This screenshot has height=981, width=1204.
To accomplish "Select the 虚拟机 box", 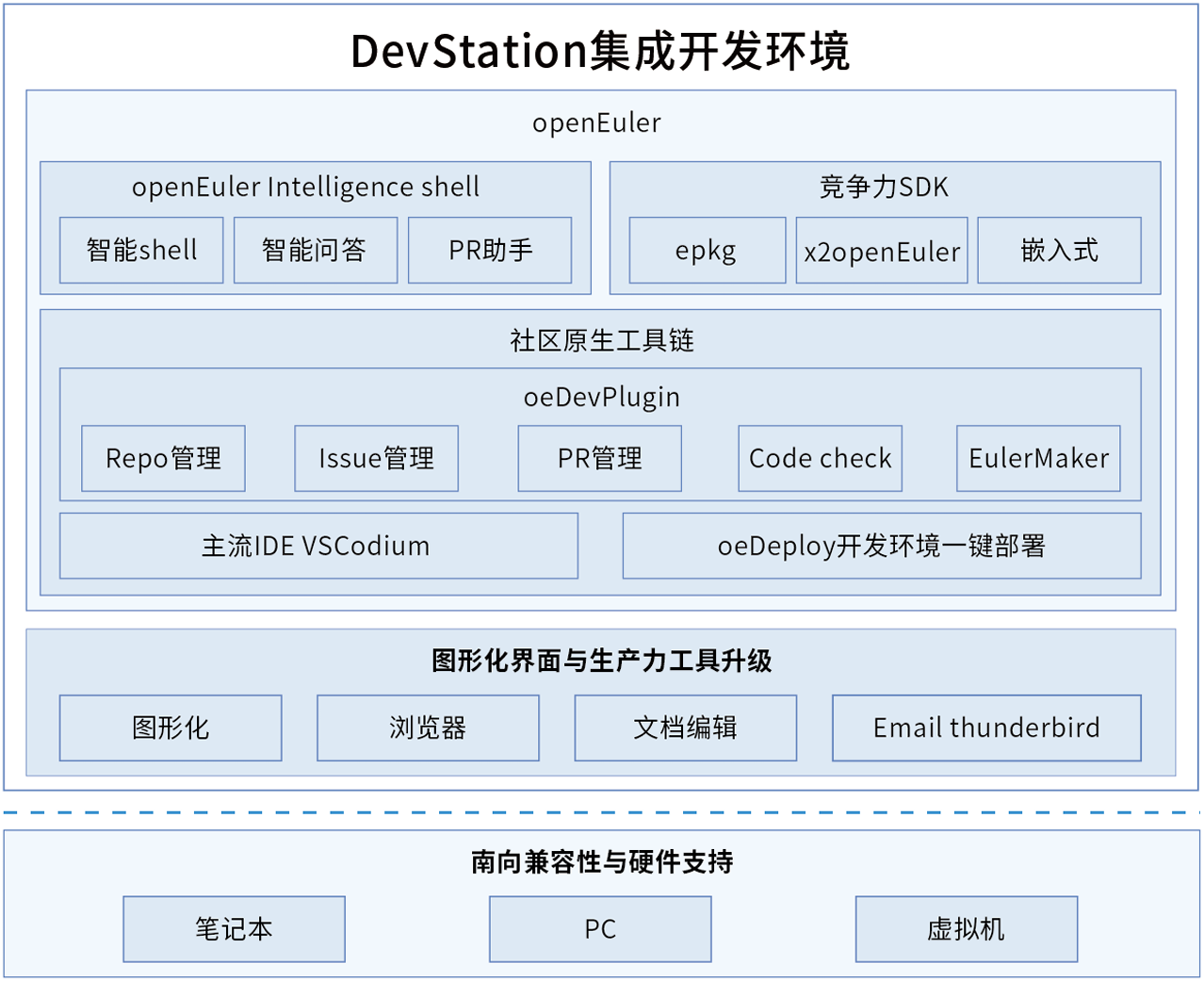I will click(967, 929).
